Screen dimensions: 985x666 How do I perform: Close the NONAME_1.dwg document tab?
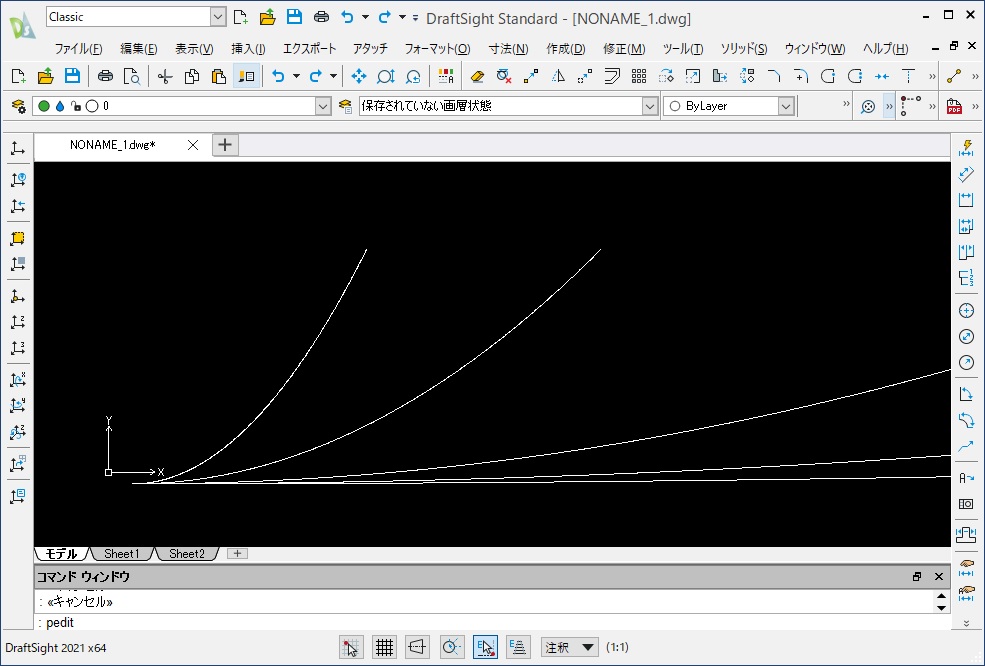tap(193, 145)
